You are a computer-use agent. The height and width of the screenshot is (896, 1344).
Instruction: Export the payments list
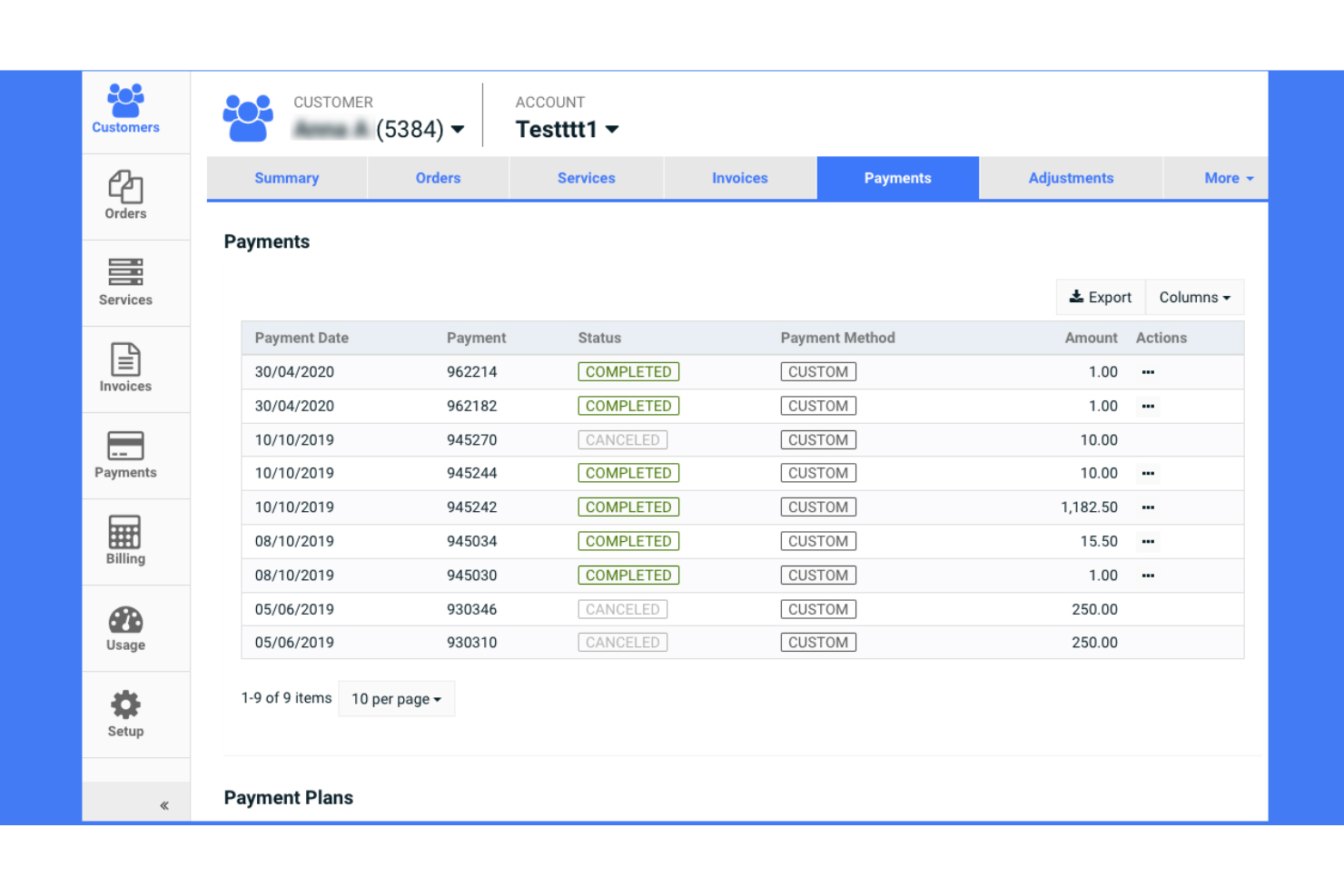(1100, 297)
